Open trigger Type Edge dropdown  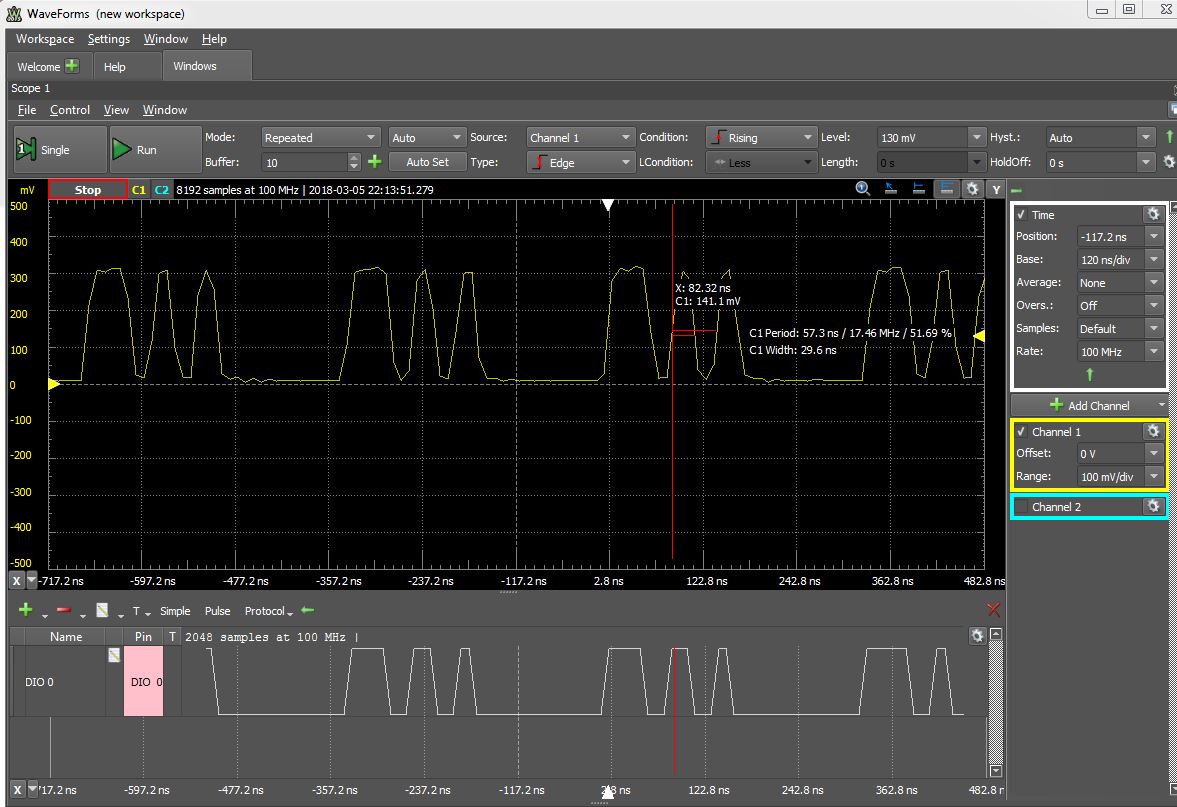(580, 162)
